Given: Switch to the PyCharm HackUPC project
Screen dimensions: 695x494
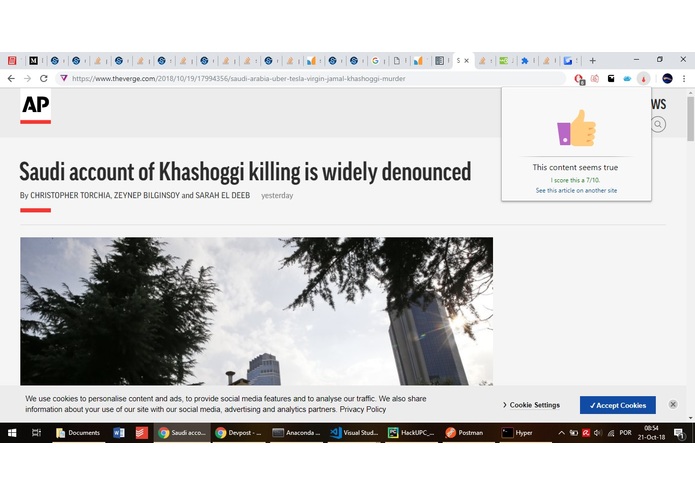Looking at the screenshot, I should 411,433.
